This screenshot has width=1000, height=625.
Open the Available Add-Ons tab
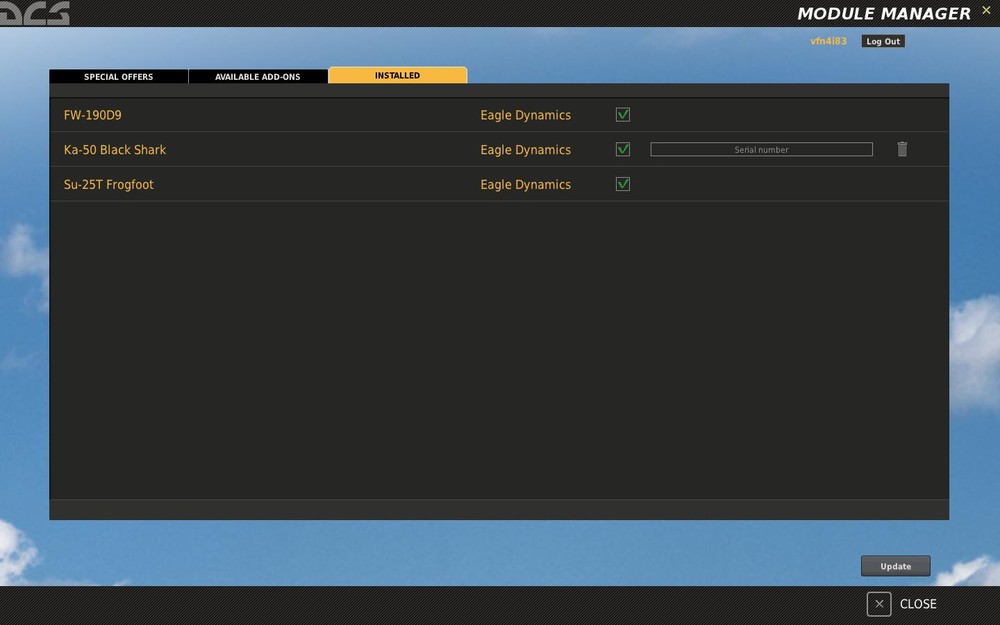258,77
